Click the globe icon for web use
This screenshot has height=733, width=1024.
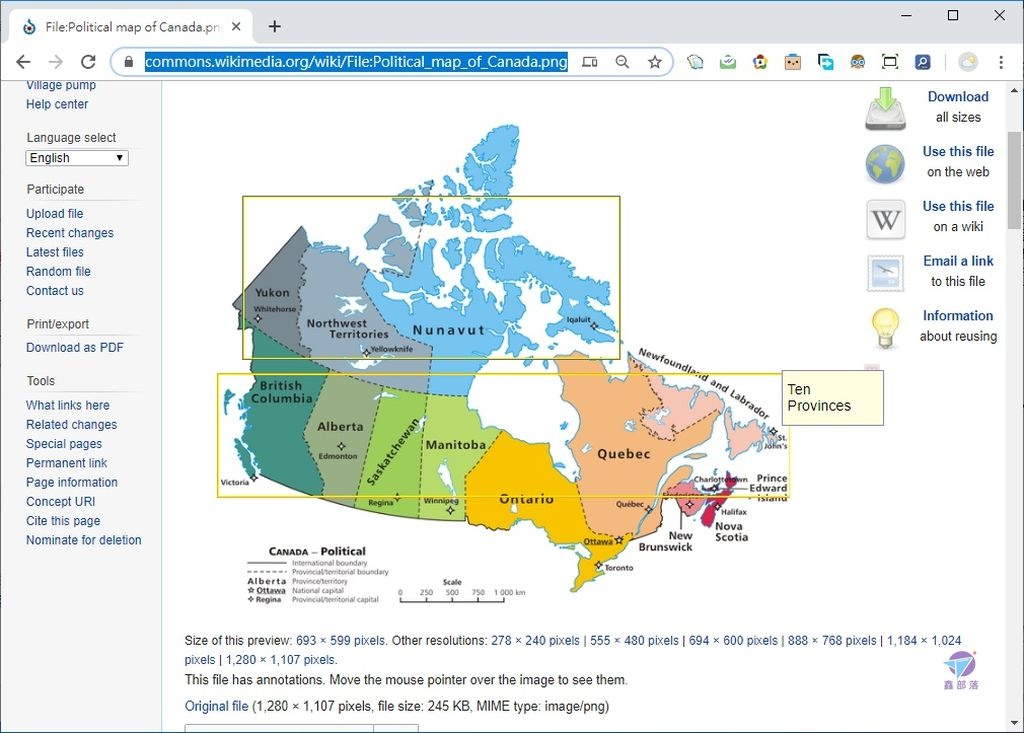886,163
